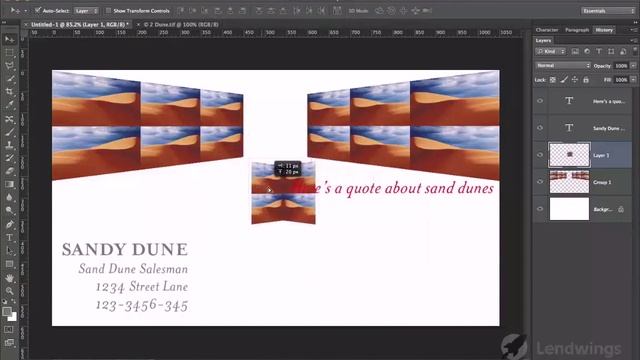Open the Normal blend mode dropdown
Viewport: 640px width, 360px height.
pos(563,65)
